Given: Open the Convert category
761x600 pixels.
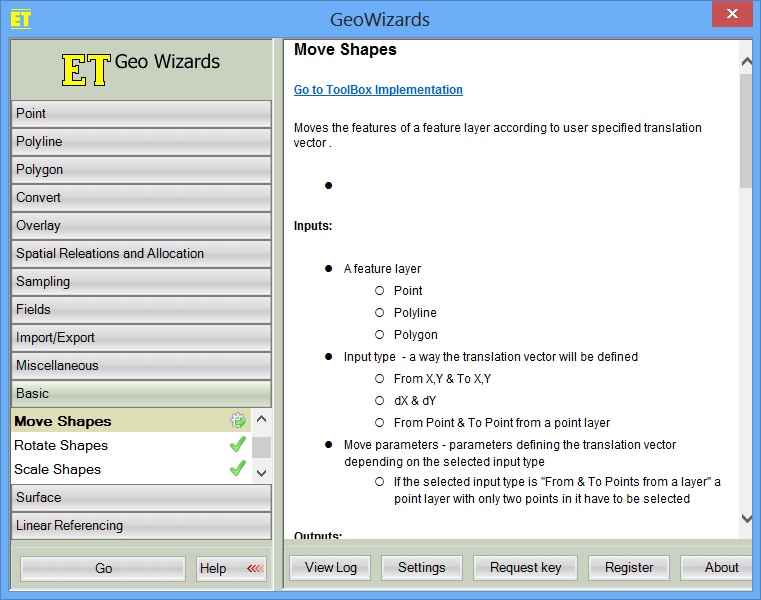Looking at the screenshot, I should 141,198.
